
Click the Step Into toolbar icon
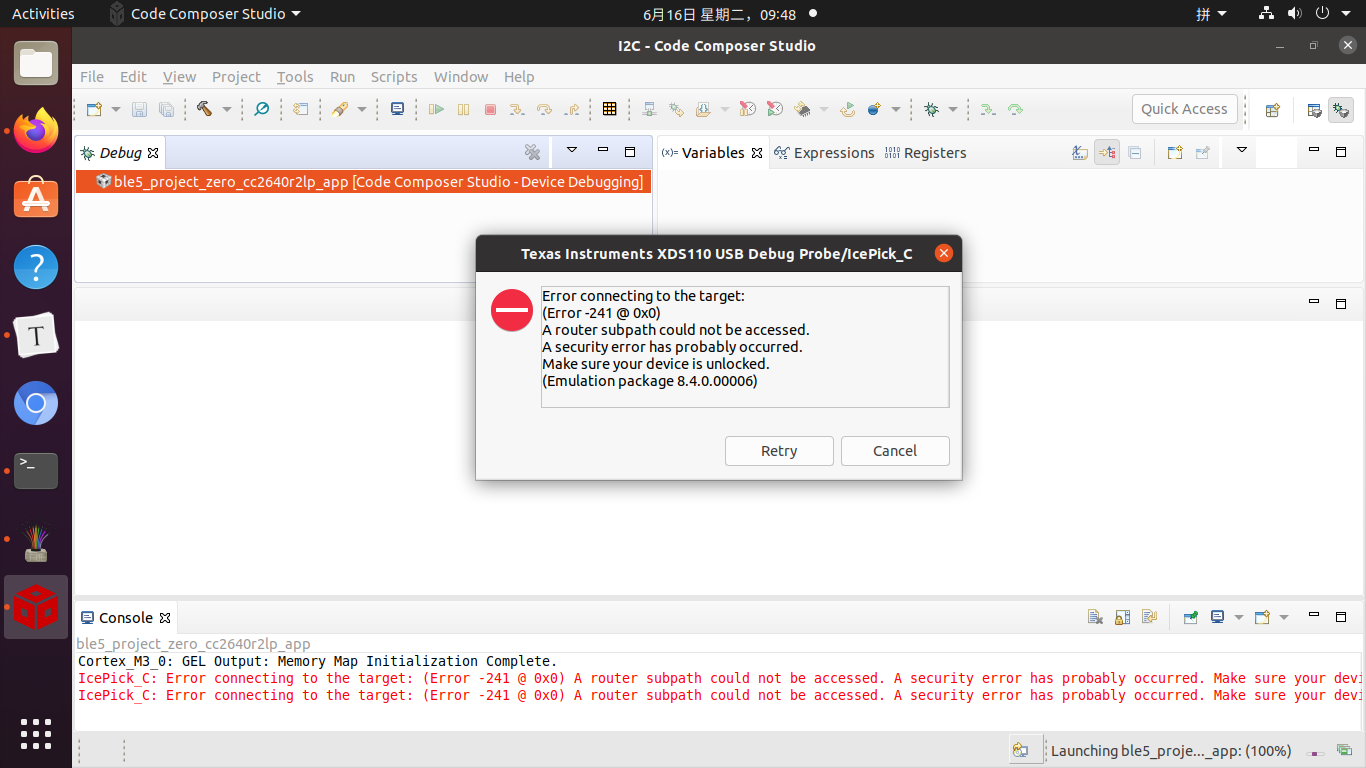[x=517, y=109]
